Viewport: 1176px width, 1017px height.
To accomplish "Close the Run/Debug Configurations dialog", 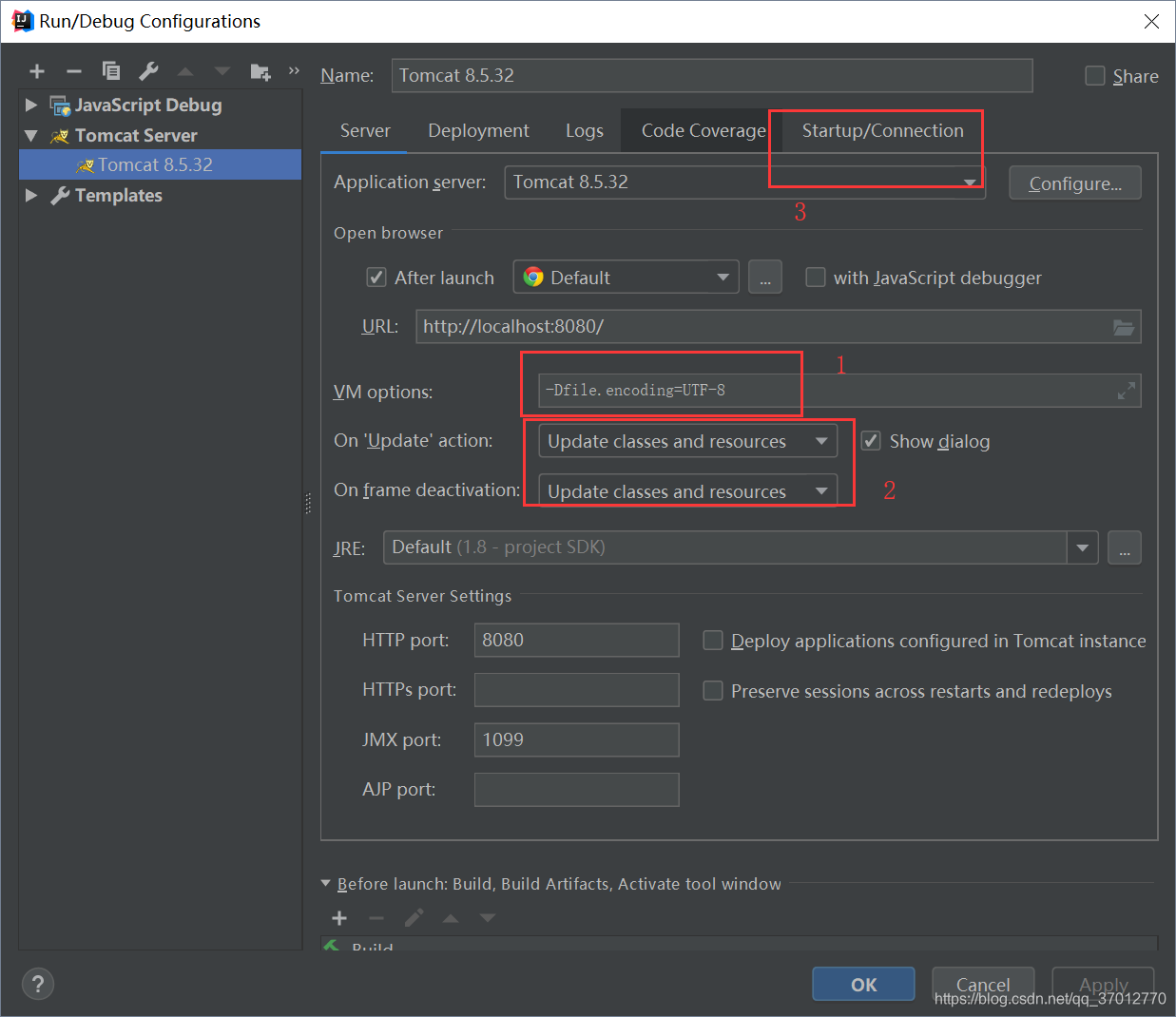I will point(1151,21).
